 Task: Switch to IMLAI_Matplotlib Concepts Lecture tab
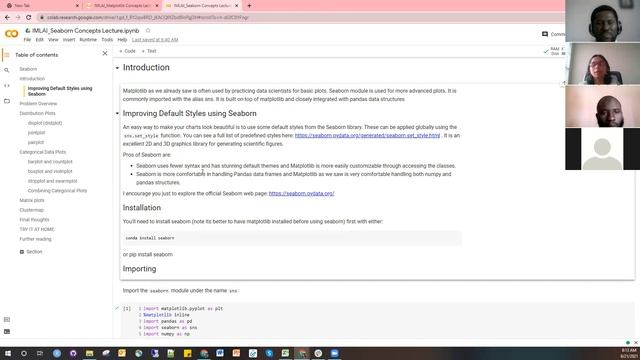click(122, 6)
